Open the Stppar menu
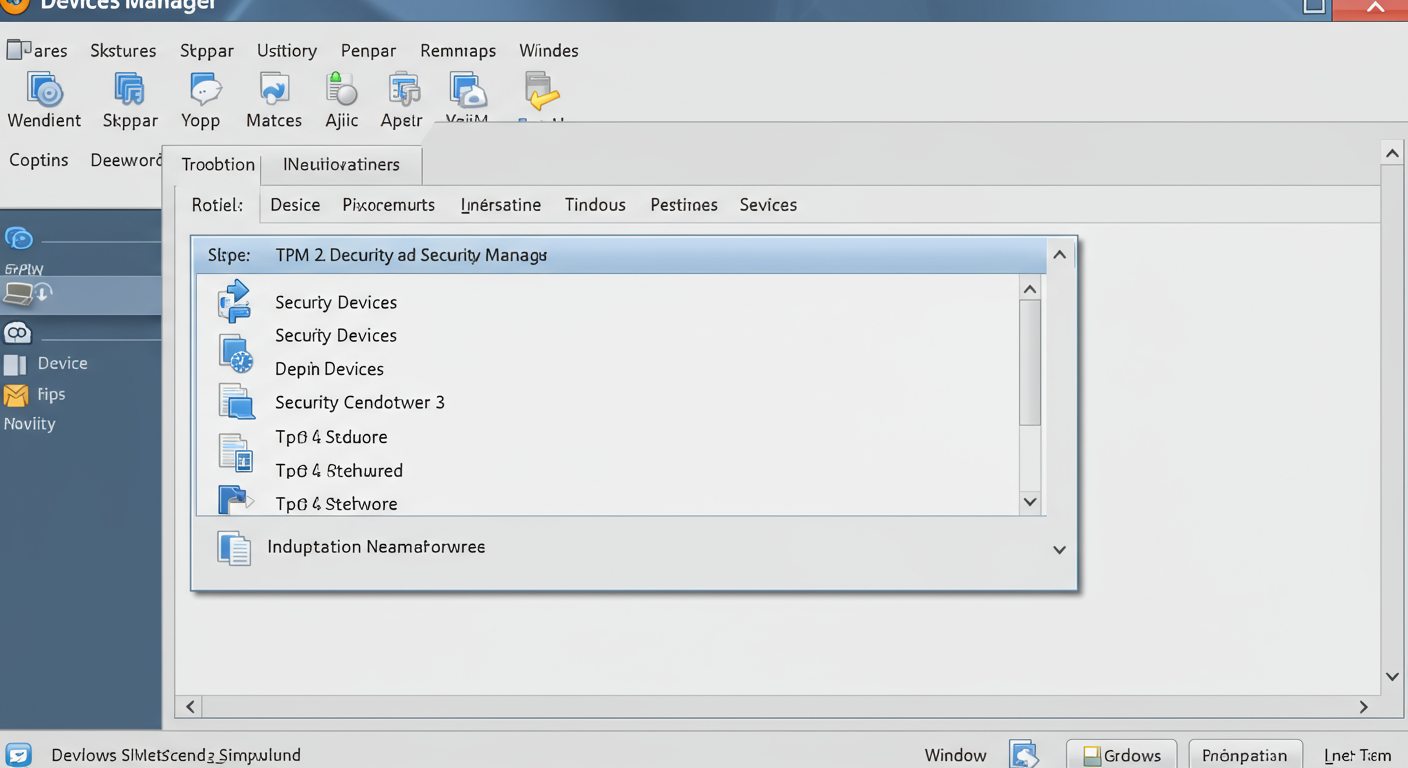 pyautogui.click(x=207, y=50)
